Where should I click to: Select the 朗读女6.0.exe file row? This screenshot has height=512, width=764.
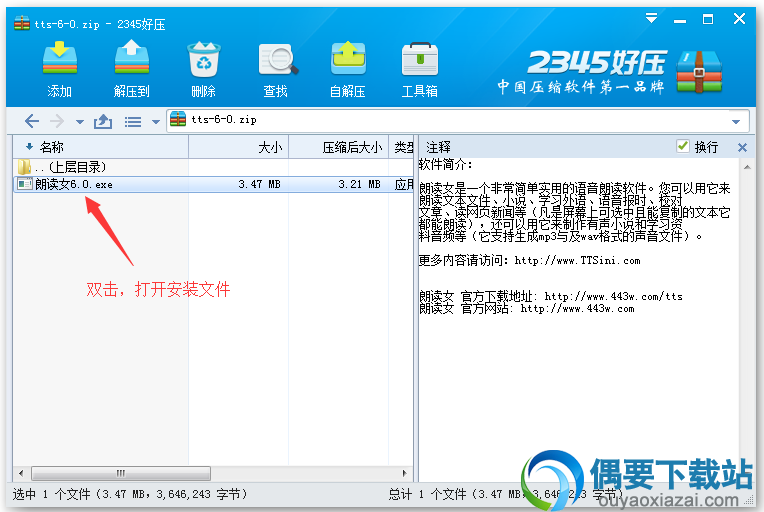[x=213, y=184]
